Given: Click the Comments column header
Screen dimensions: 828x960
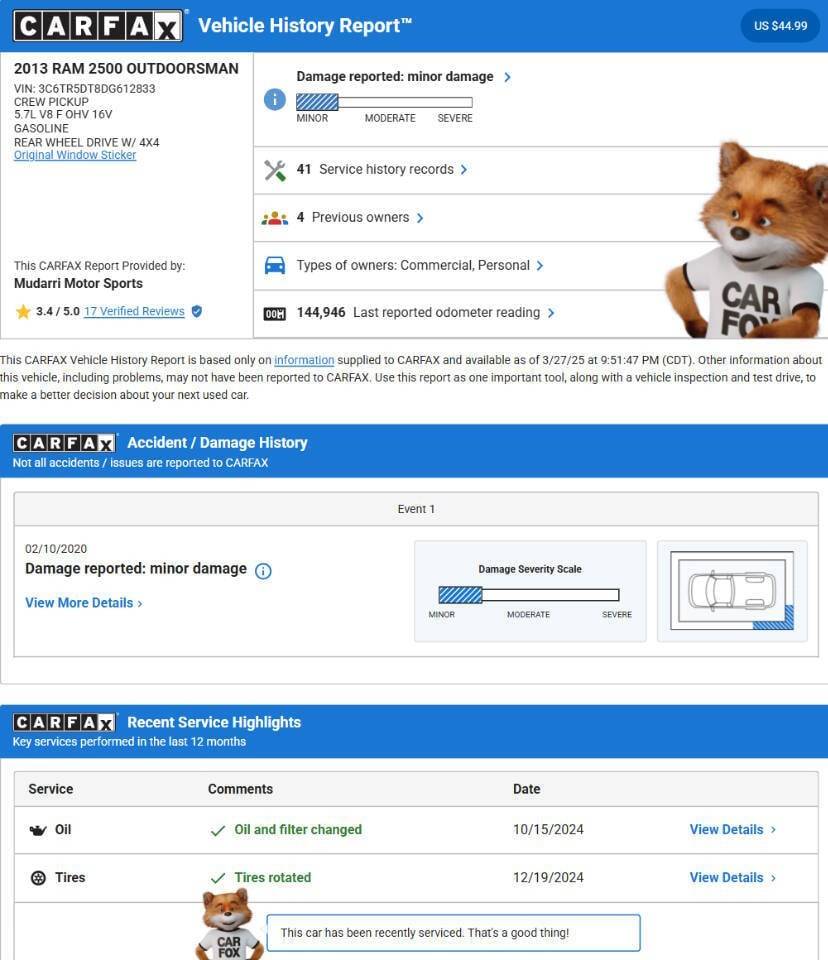Looking at the screenshot, I should click(240, 789).
